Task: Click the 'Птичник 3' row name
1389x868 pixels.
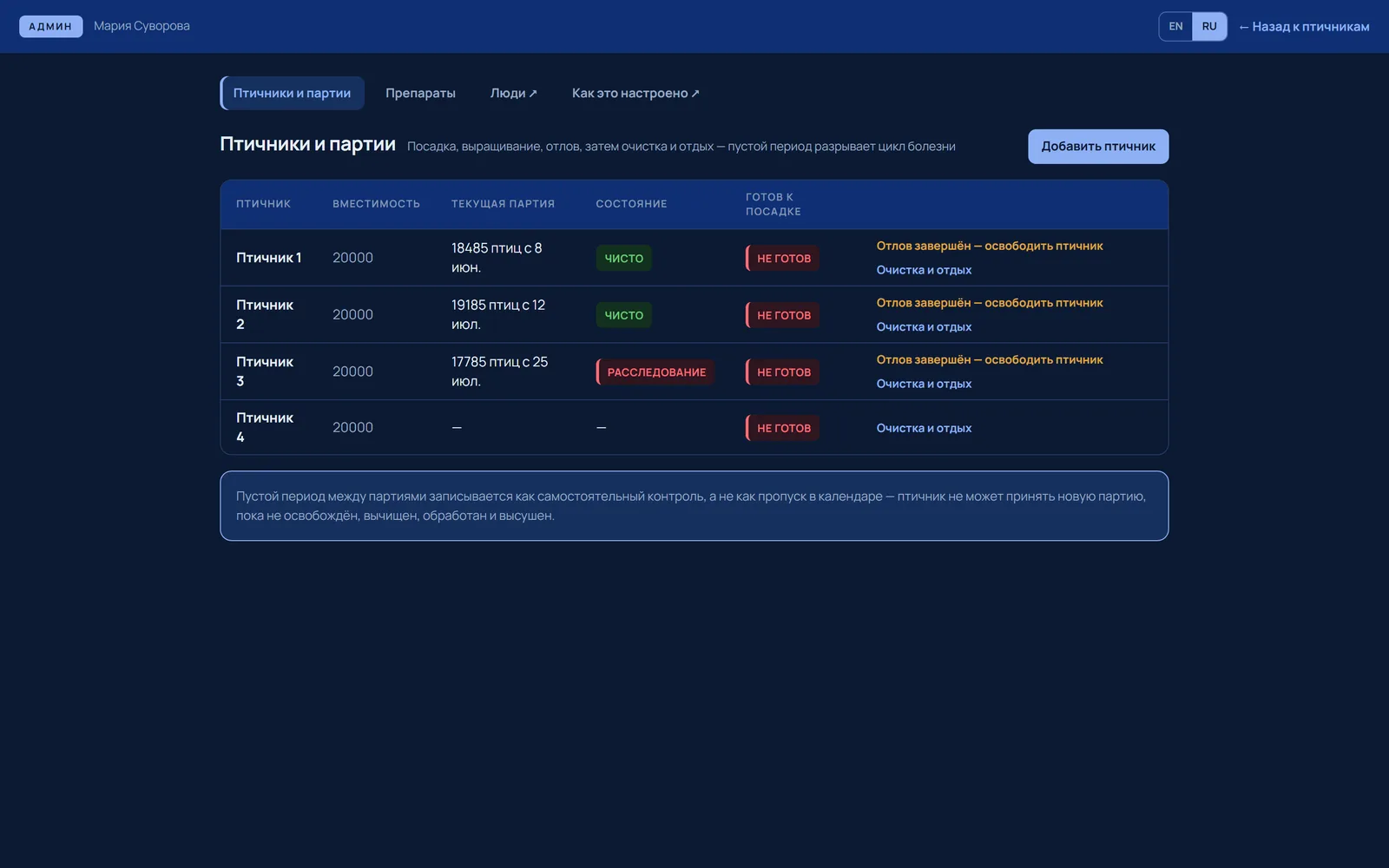Action: [x=265, y=372]
